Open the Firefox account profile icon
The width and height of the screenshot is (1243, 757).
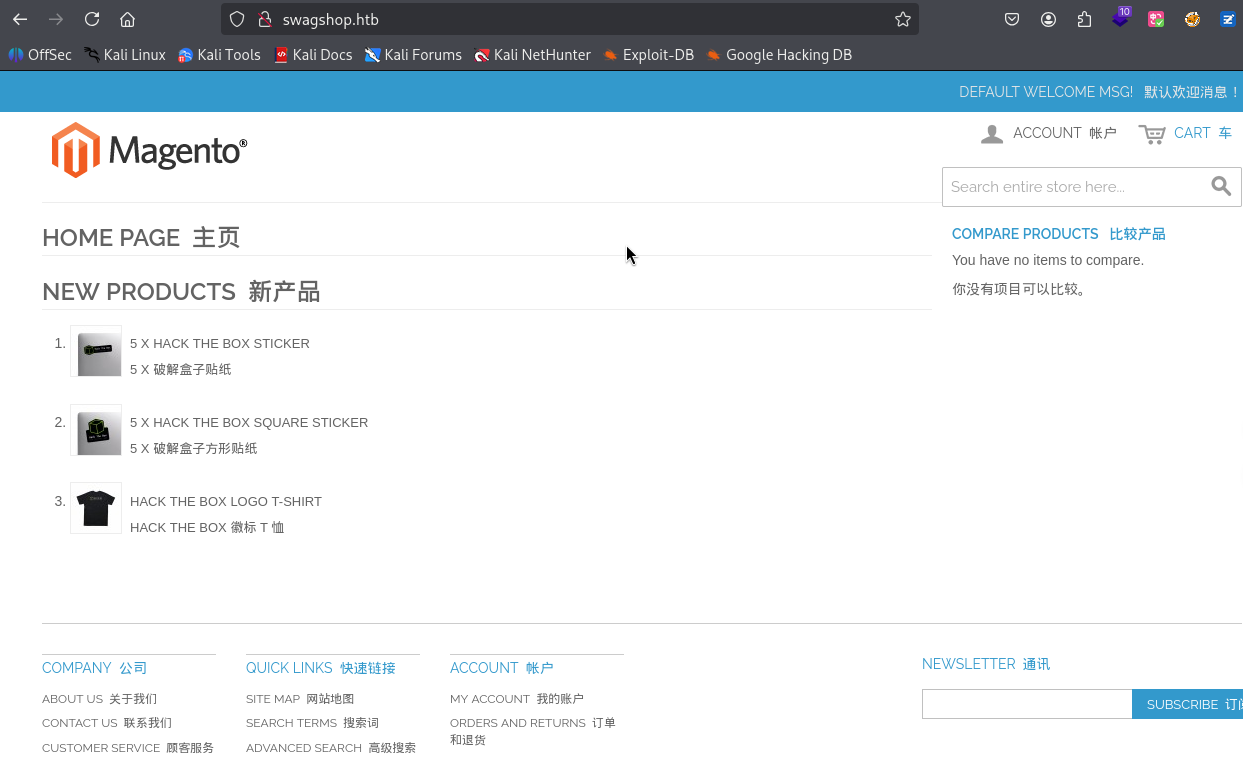coord(1048,19)
